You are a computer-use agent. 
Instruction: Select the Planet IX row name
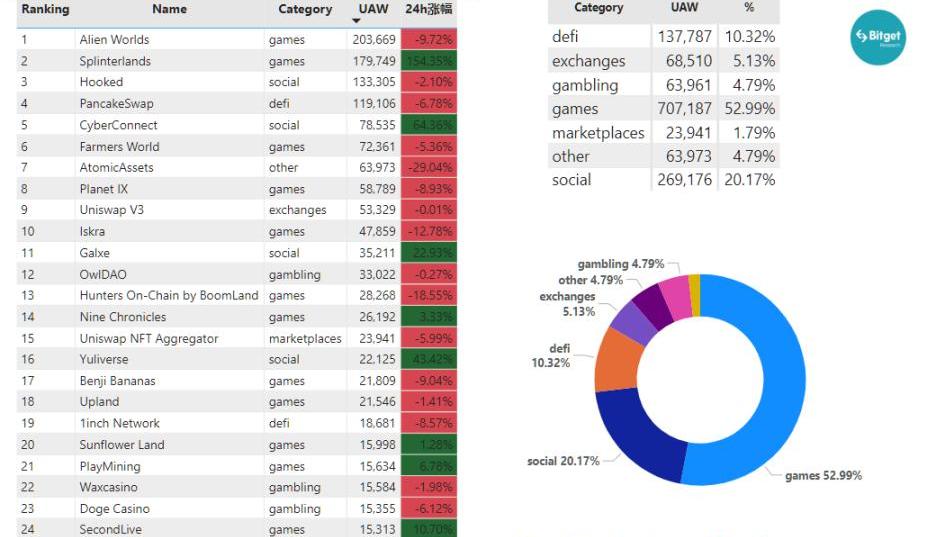tap(103, 189)
